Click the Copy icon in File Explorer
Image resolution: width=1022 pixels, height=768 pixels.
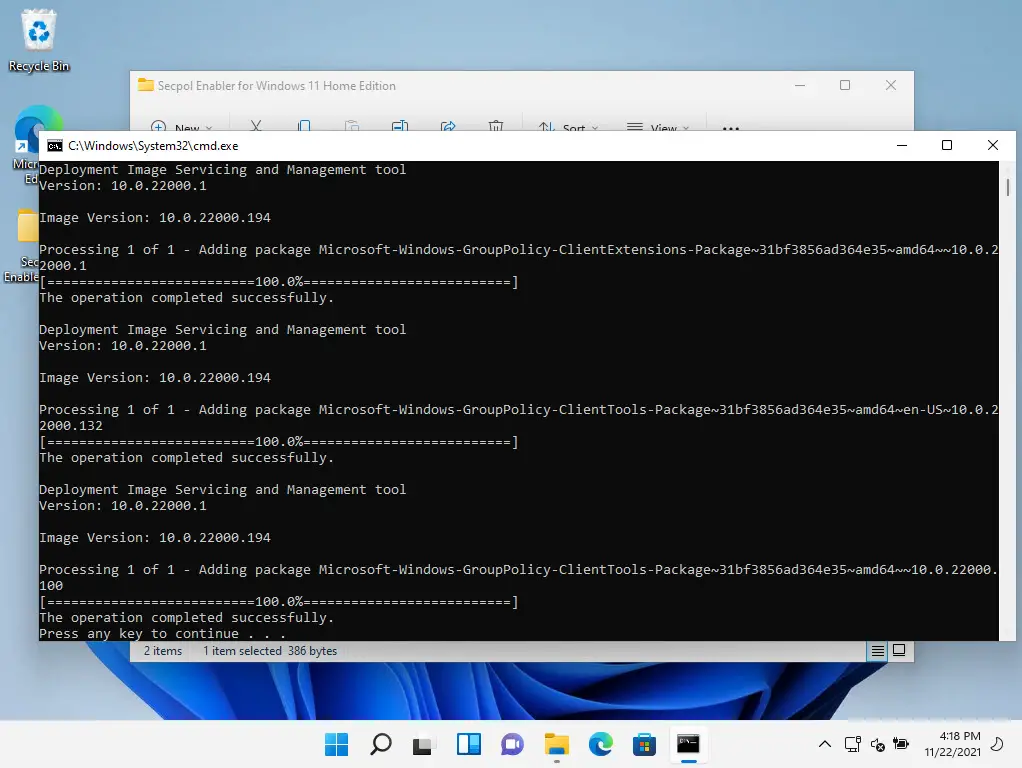point(304,125)
